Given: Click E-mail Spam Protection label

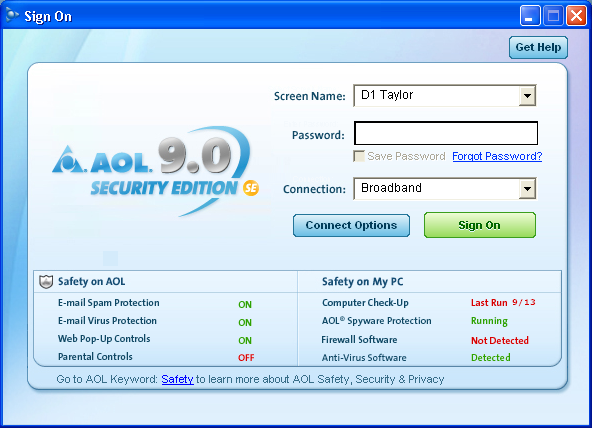Looking at the screenshot, I should point(109,303).
